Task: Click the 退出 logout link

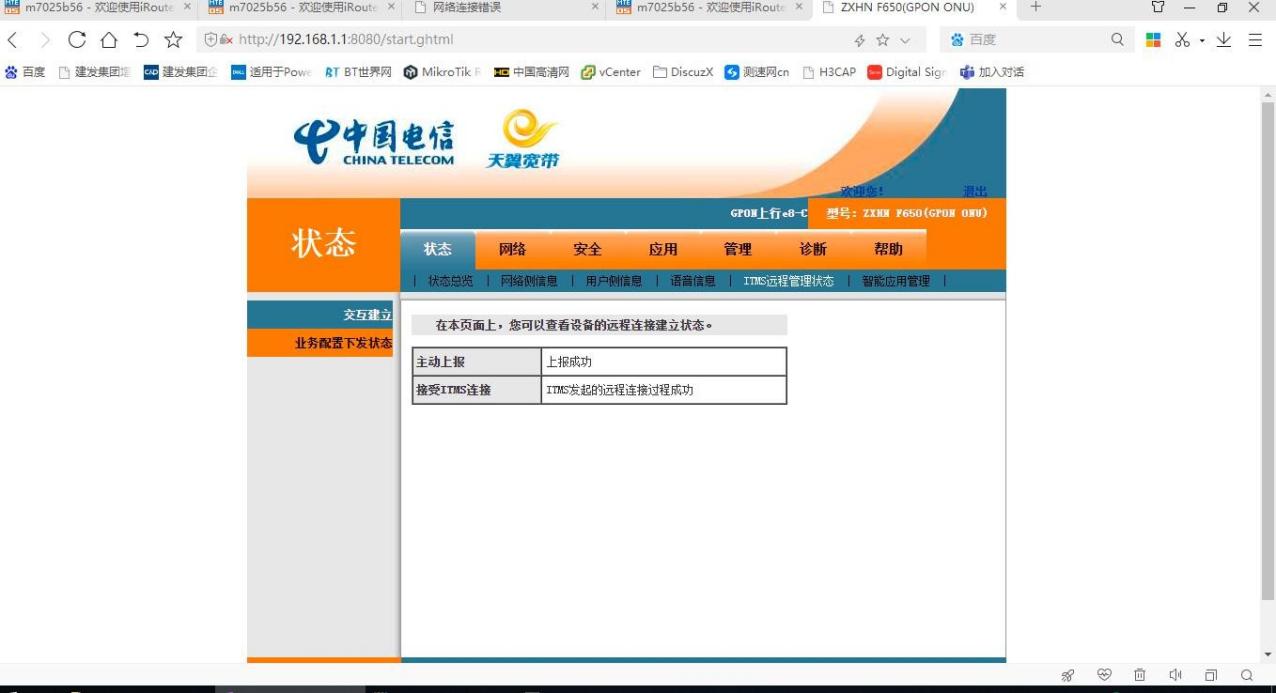Action: click(x=974, y=191)
